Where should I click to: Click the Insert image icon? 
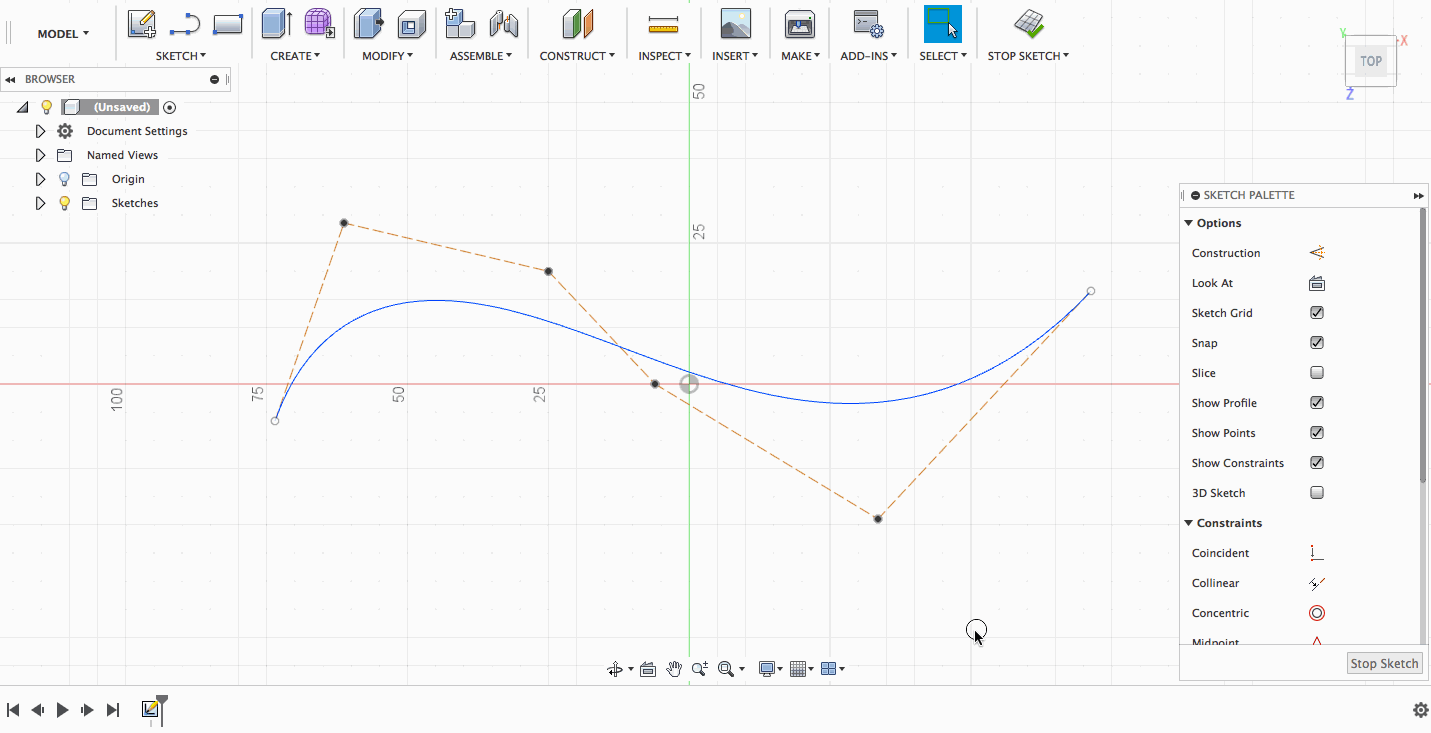735,23
